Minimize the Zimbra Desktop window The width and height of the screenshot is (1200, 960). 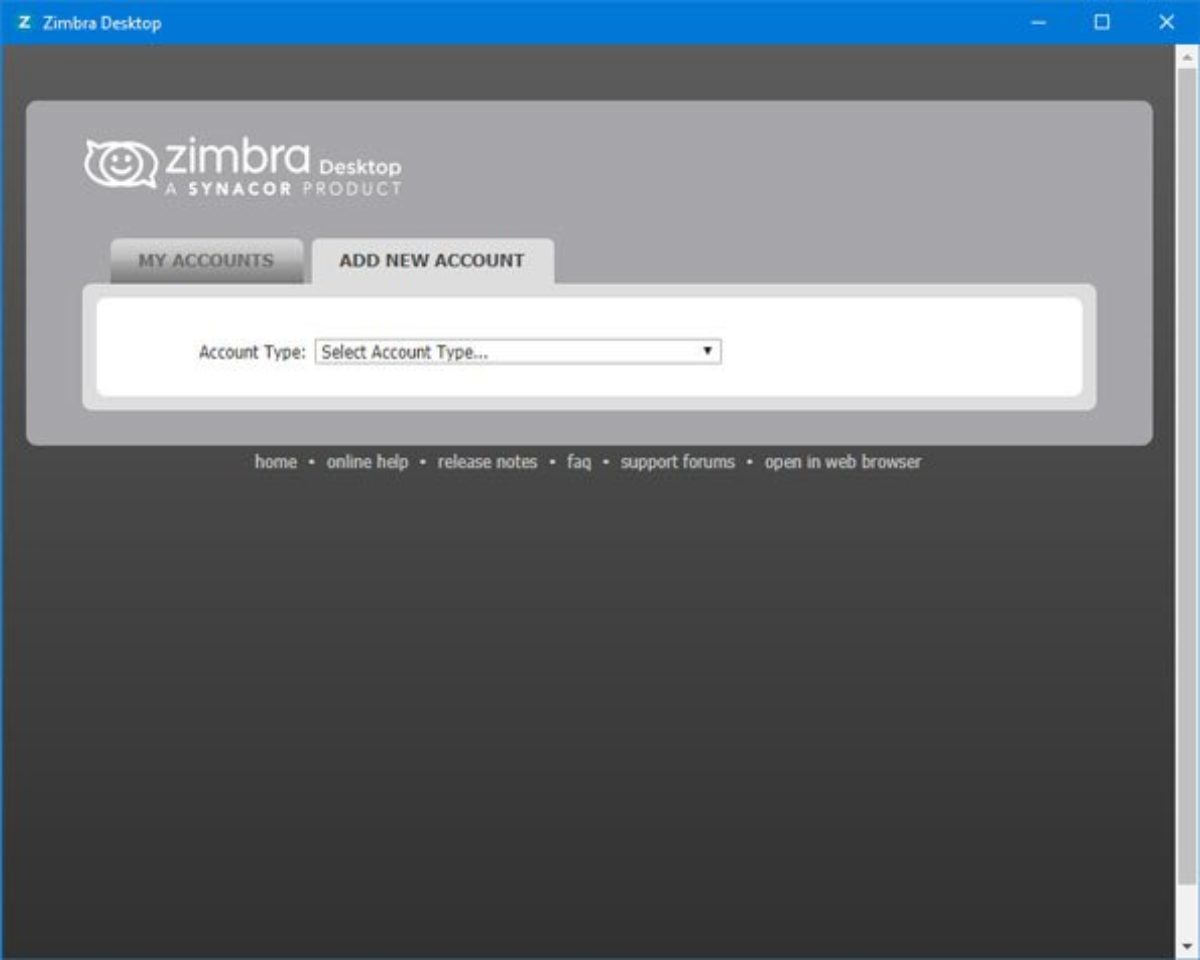1039,22
